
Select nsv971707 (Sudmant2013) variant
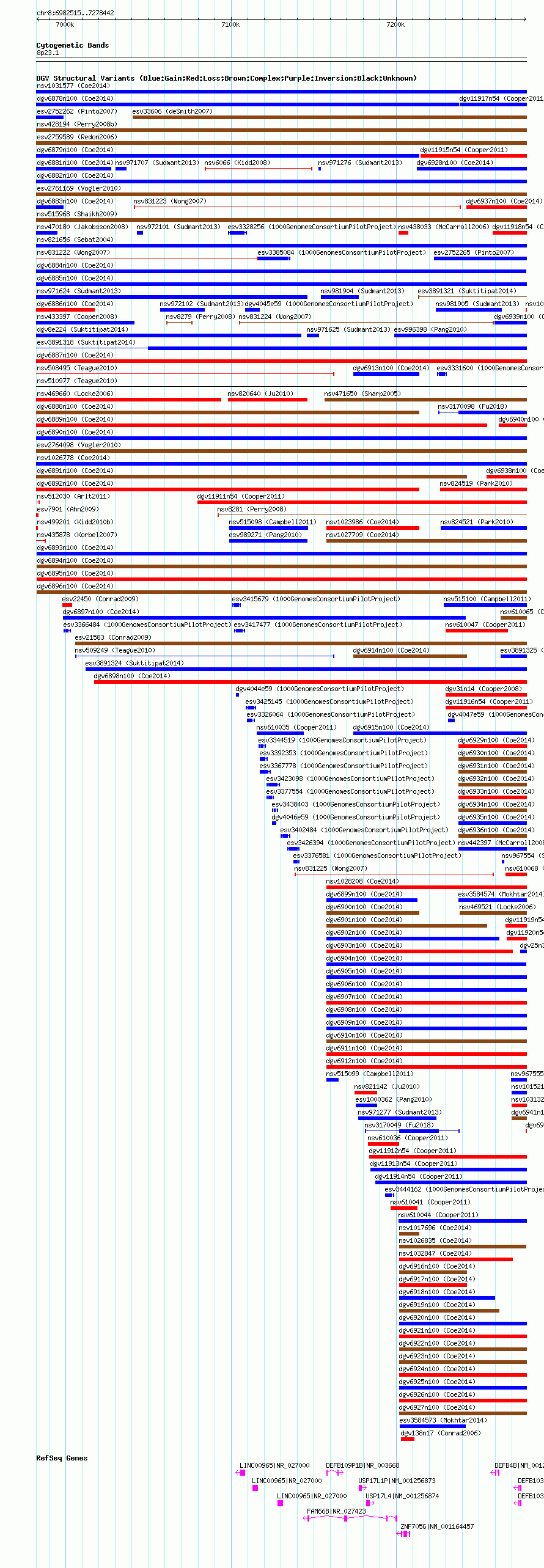point(157,163)
